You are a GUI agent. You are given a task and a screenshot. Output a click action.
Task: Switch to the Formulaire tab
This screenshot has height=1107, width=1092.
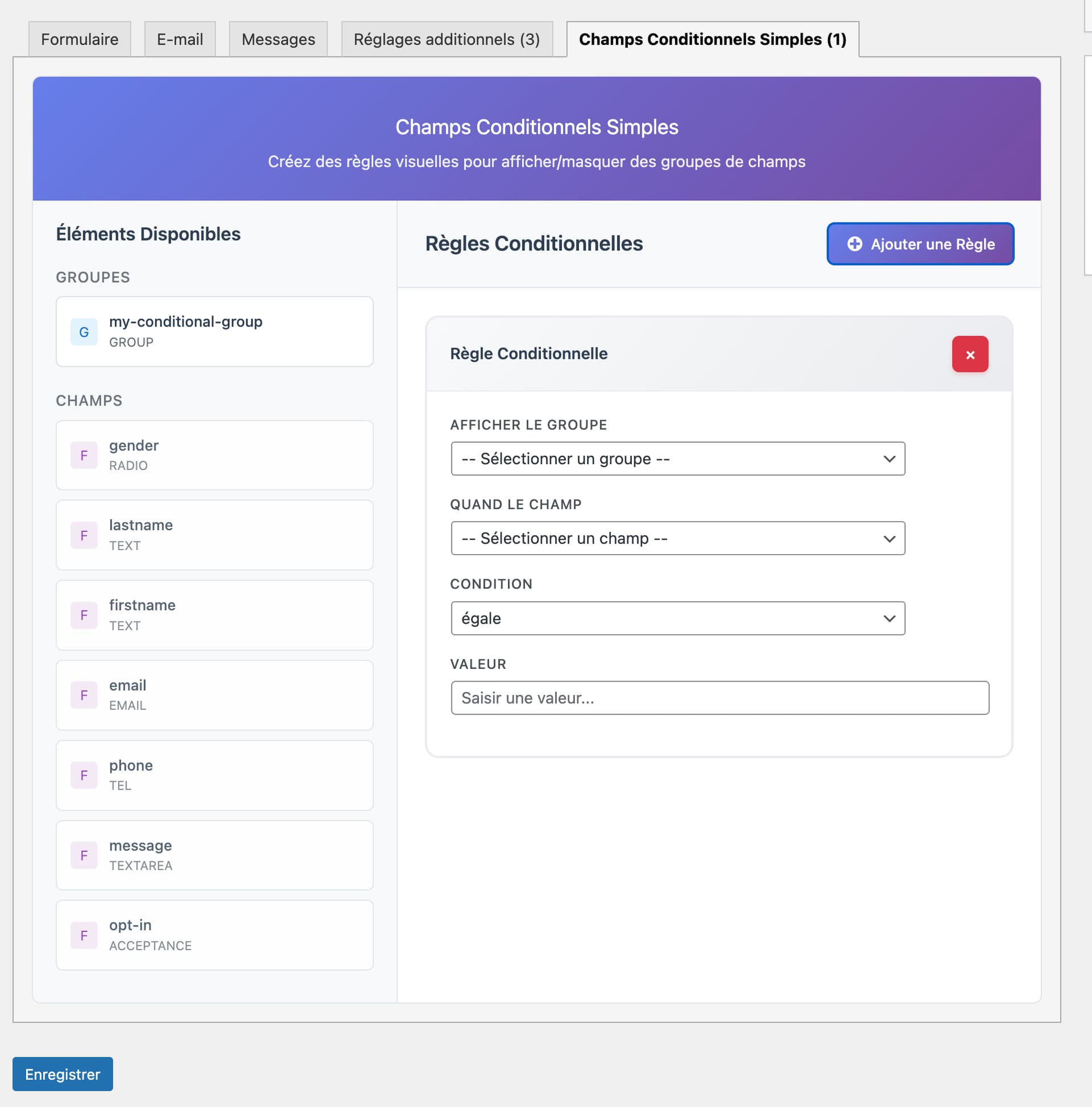80,39
